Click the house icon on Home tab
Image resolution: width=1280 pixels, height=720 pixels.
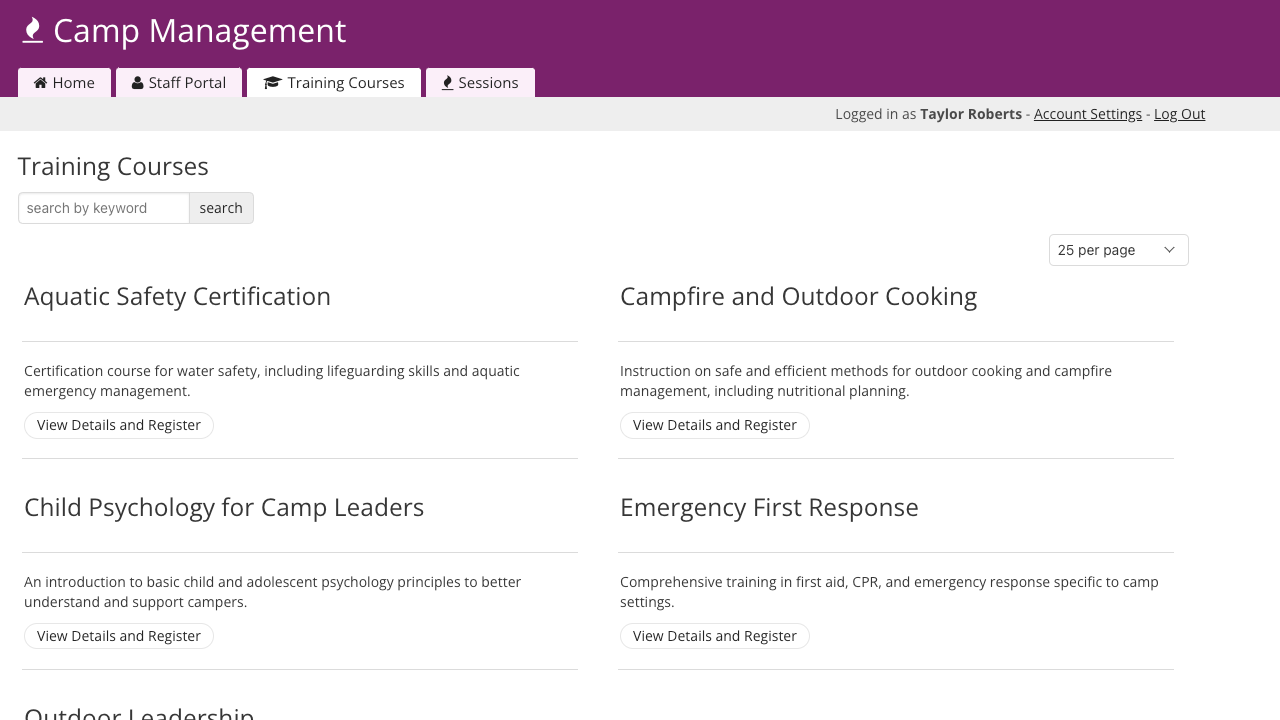[40, 83]
